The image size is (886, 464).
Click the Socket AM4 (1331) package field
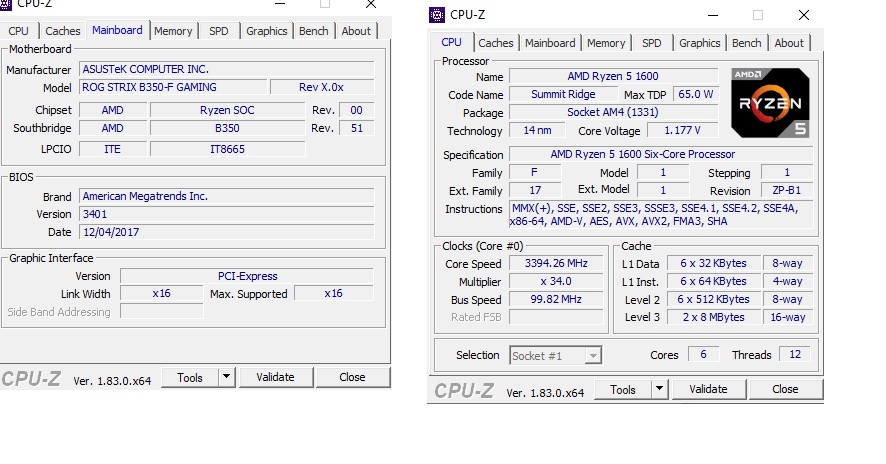click(x=613, y=112)
